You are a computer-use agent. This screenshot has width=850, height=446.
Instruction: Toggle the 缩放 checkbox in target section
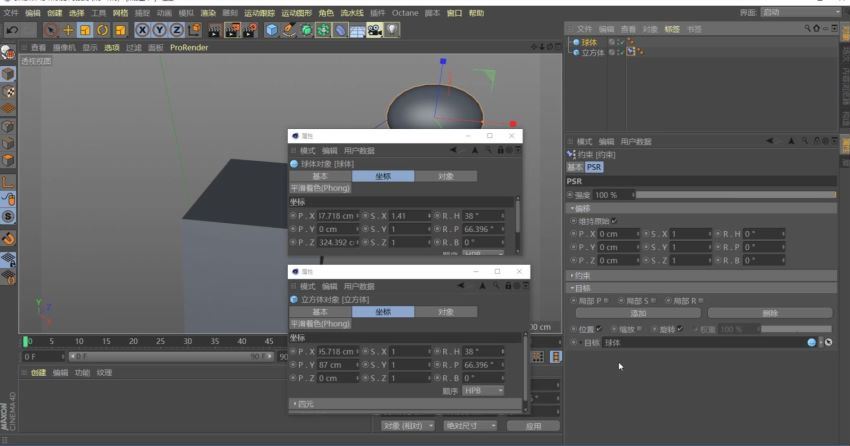639,329
